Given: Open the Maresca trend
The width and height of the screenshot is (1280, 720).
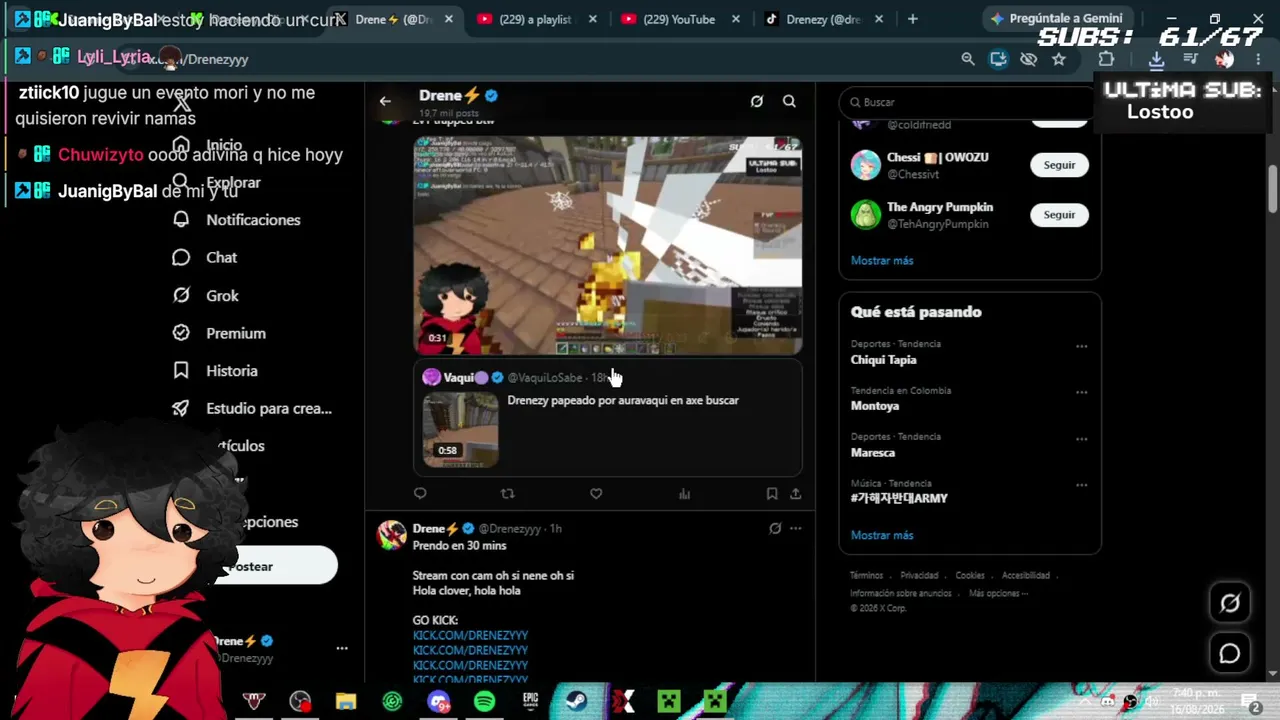Looking at the screenshot, I should (873, 453).
